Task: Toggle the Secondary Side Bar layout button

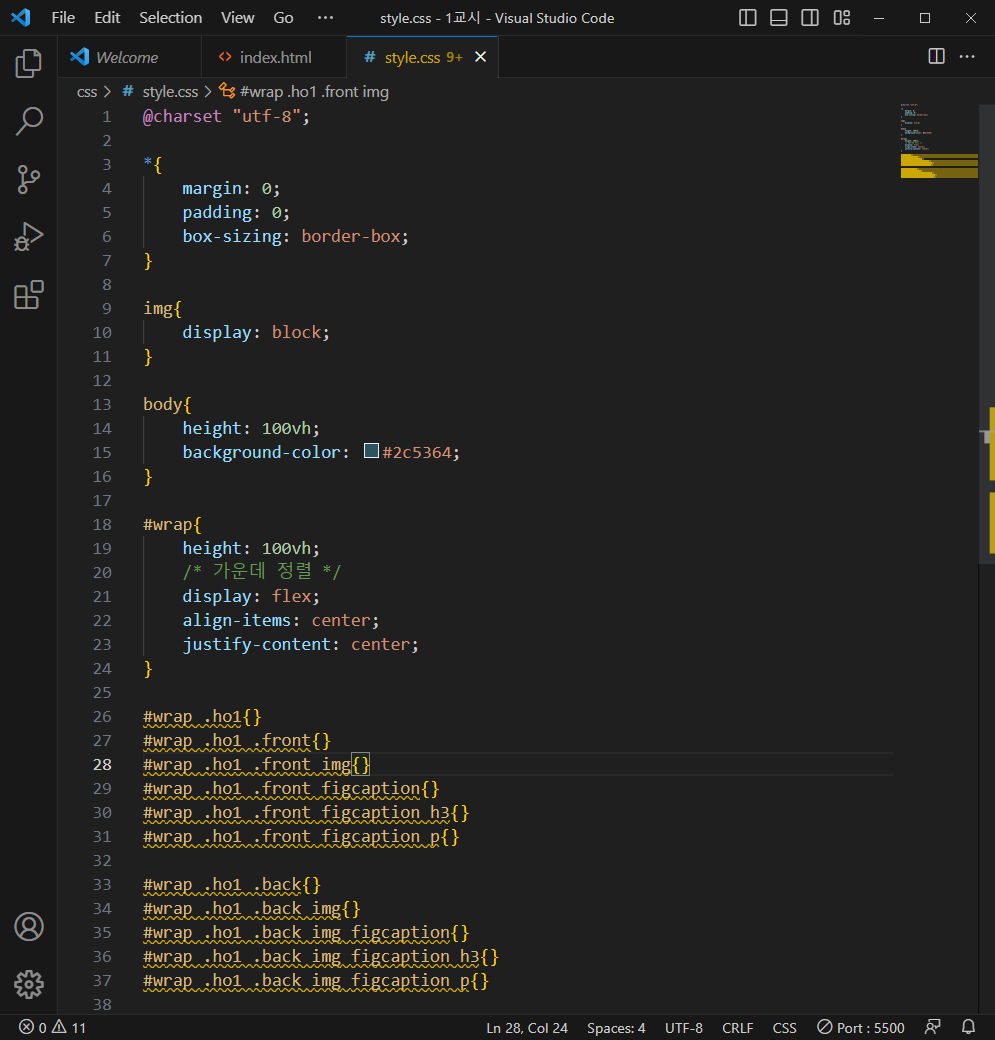Action: click(810, 18)
